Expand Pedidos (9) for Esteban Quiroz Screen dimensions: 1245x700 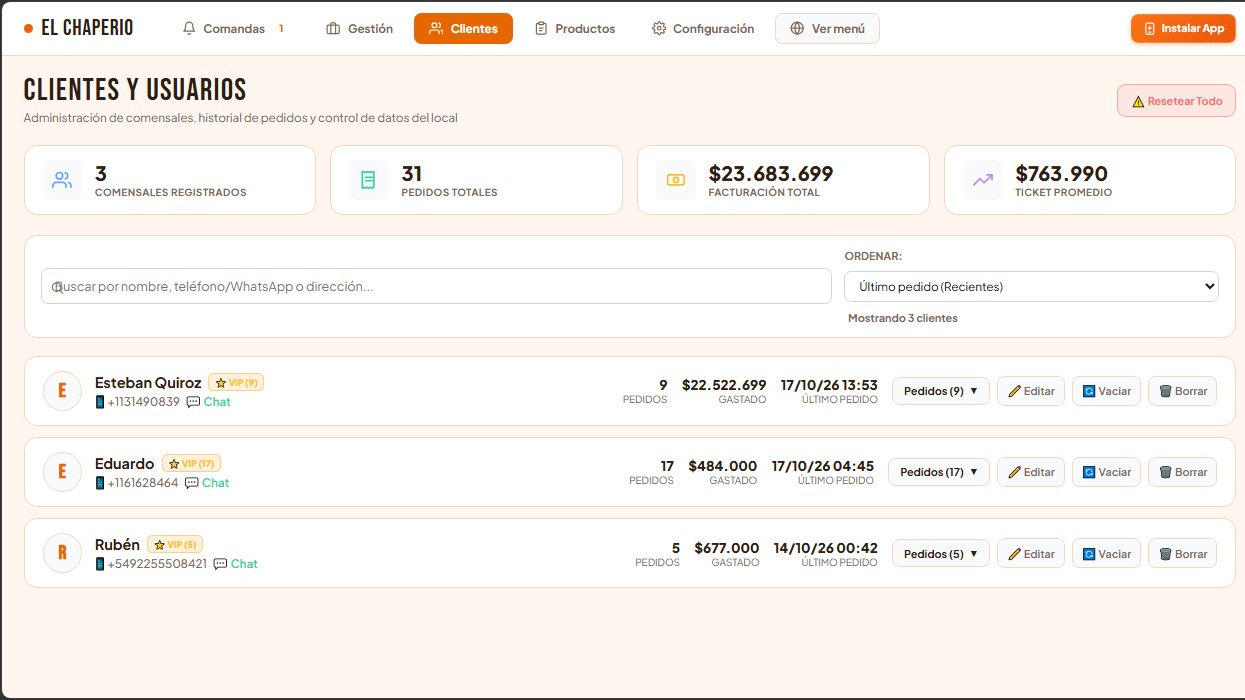tap(940, 391)
